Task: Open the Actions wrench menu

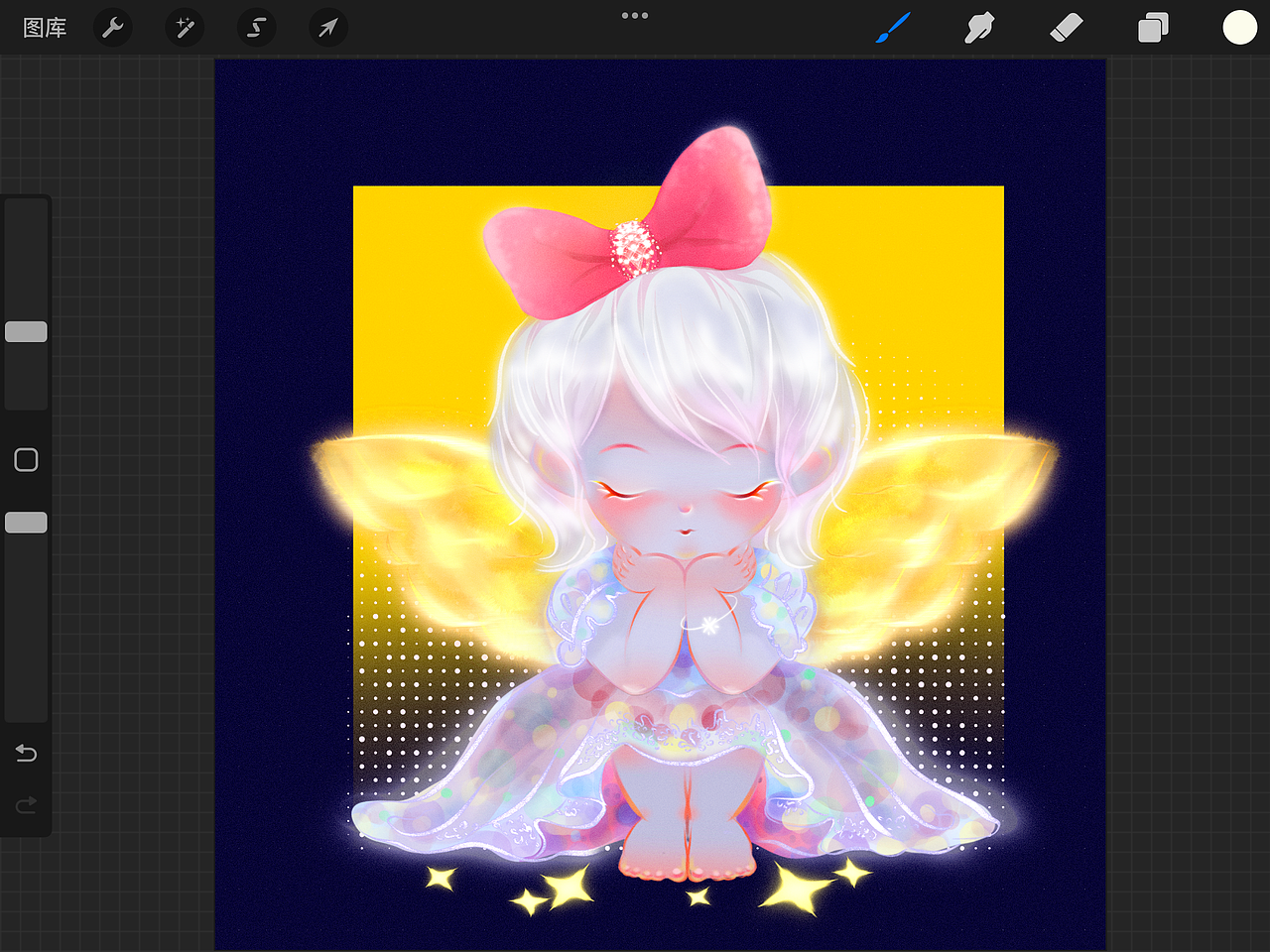Action: (x=113, y=28)
